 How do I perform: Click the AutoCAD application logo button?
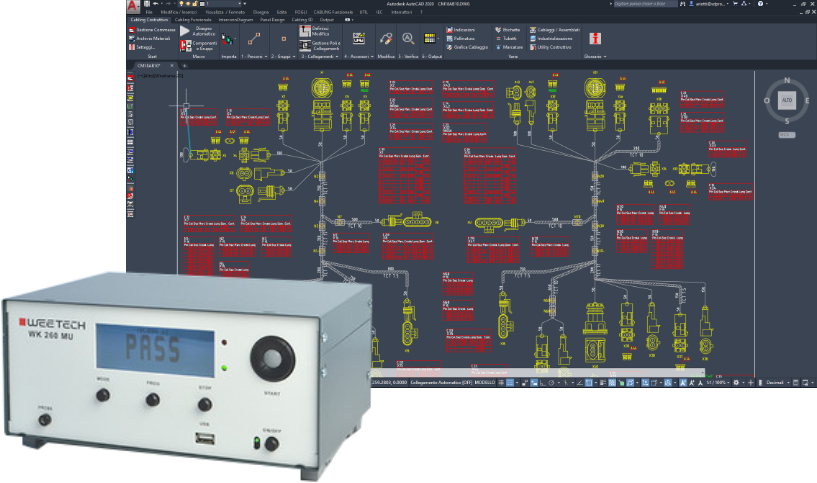click(x=133, y=7)
